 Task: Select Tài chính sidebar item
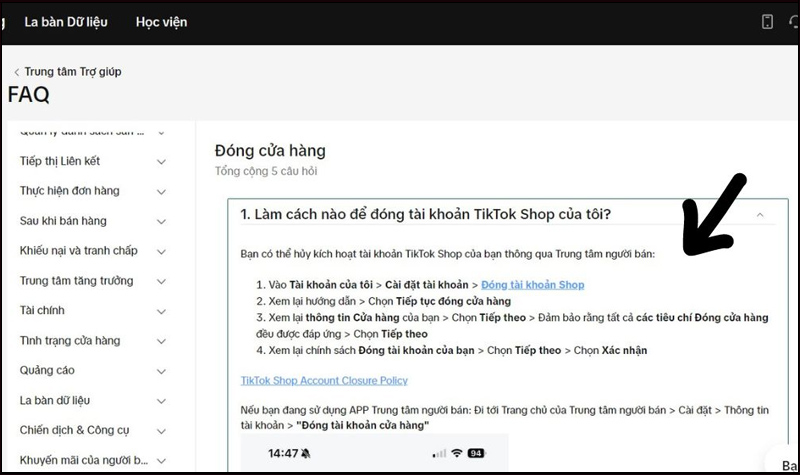pyautogui.click(x=42, y=310)
